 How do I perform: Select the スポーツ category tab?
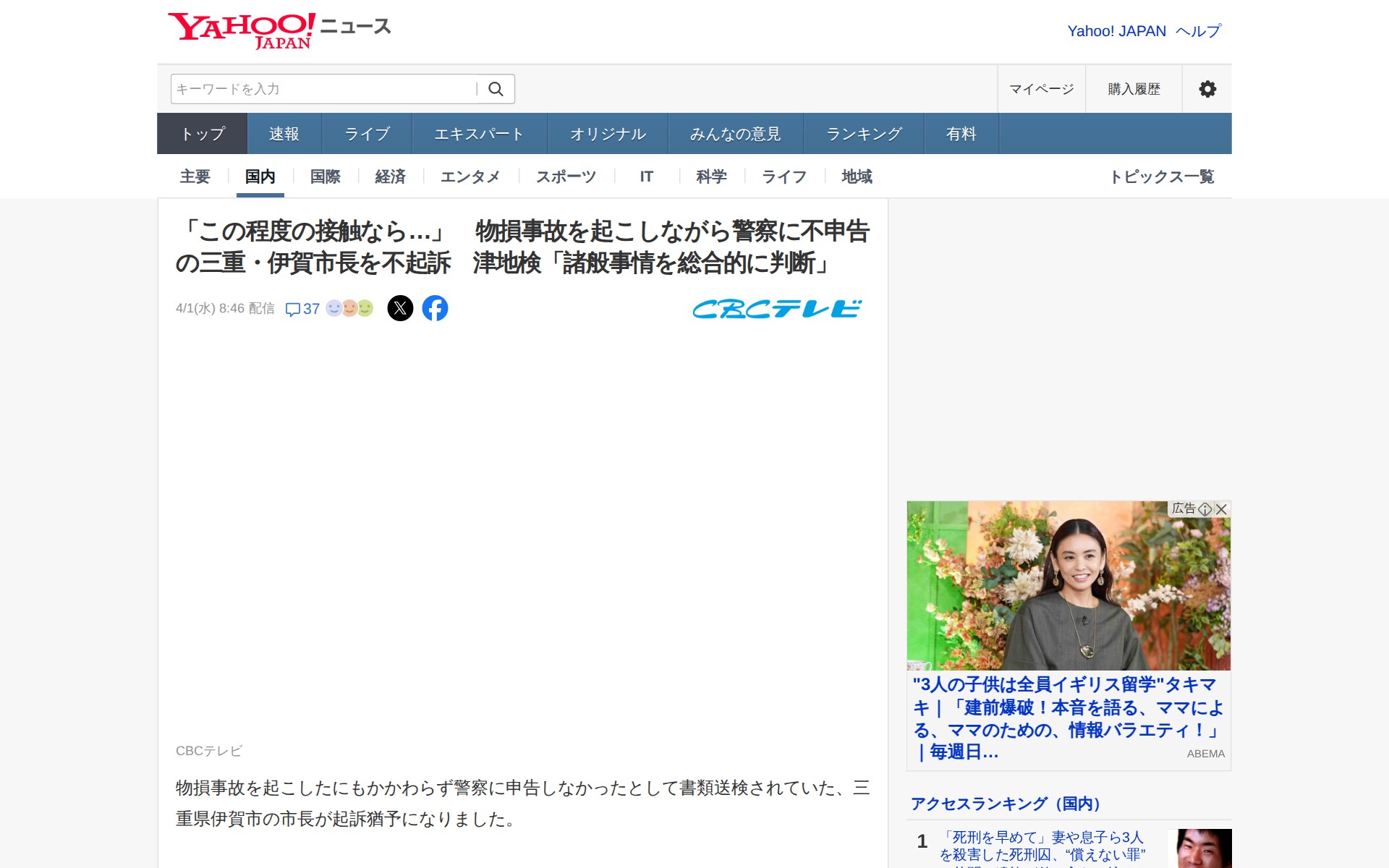566,176
